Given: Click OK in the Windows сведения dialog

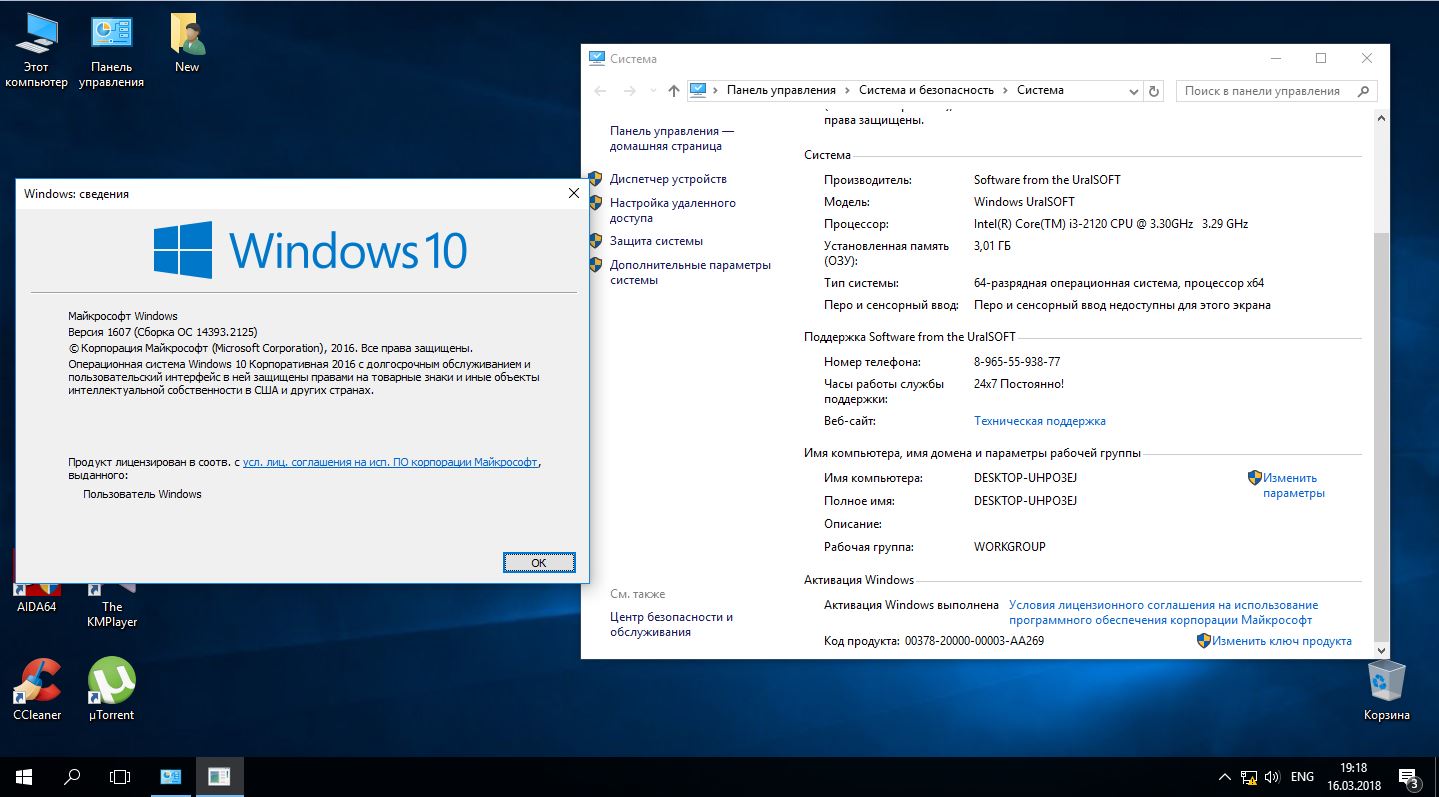Looking at the screenshot, I should [539, 562].
